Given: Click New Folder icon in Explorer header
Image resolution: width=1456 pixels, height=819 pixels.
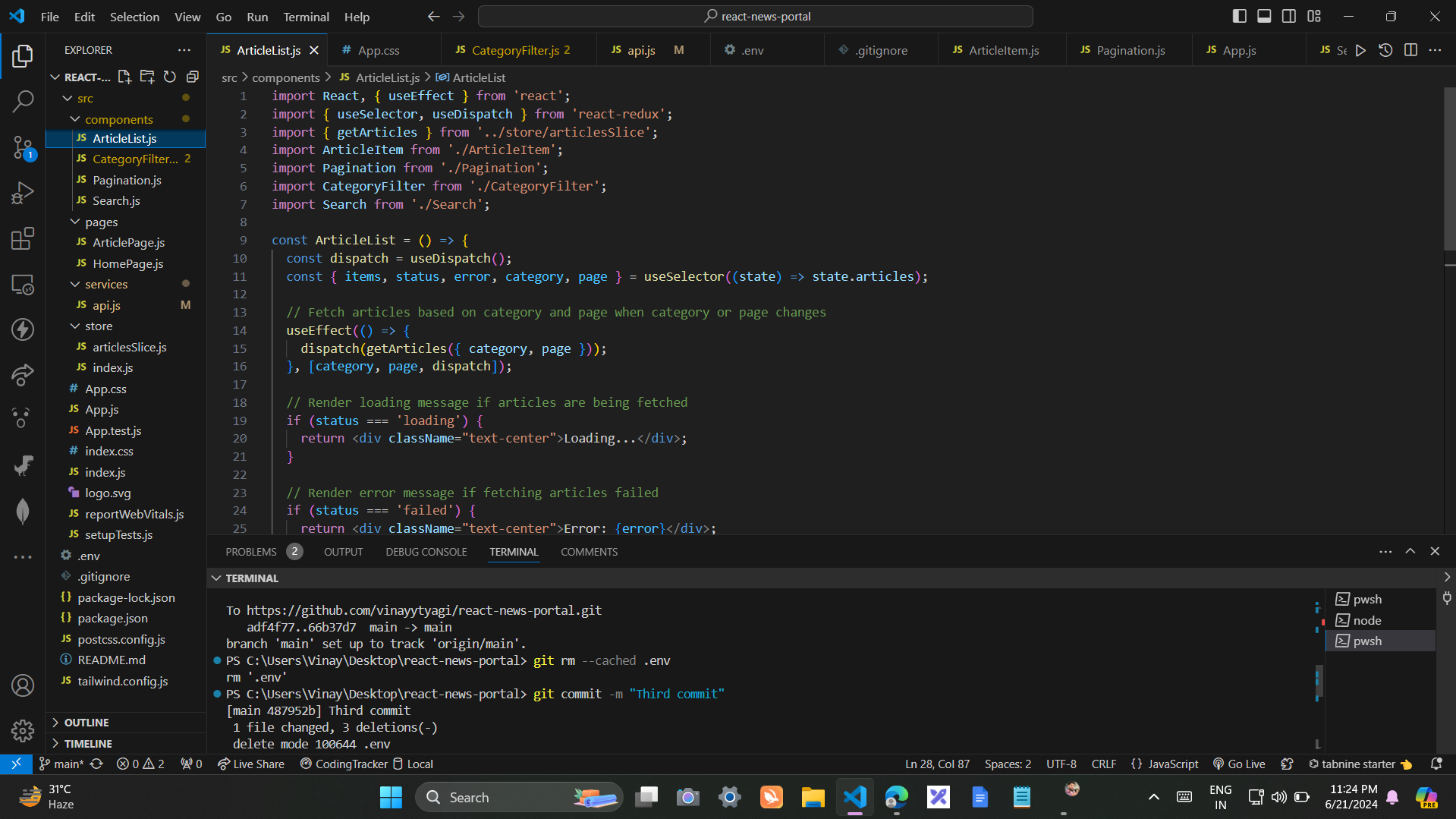Looking at the screenshot, I should click(147, 77).
